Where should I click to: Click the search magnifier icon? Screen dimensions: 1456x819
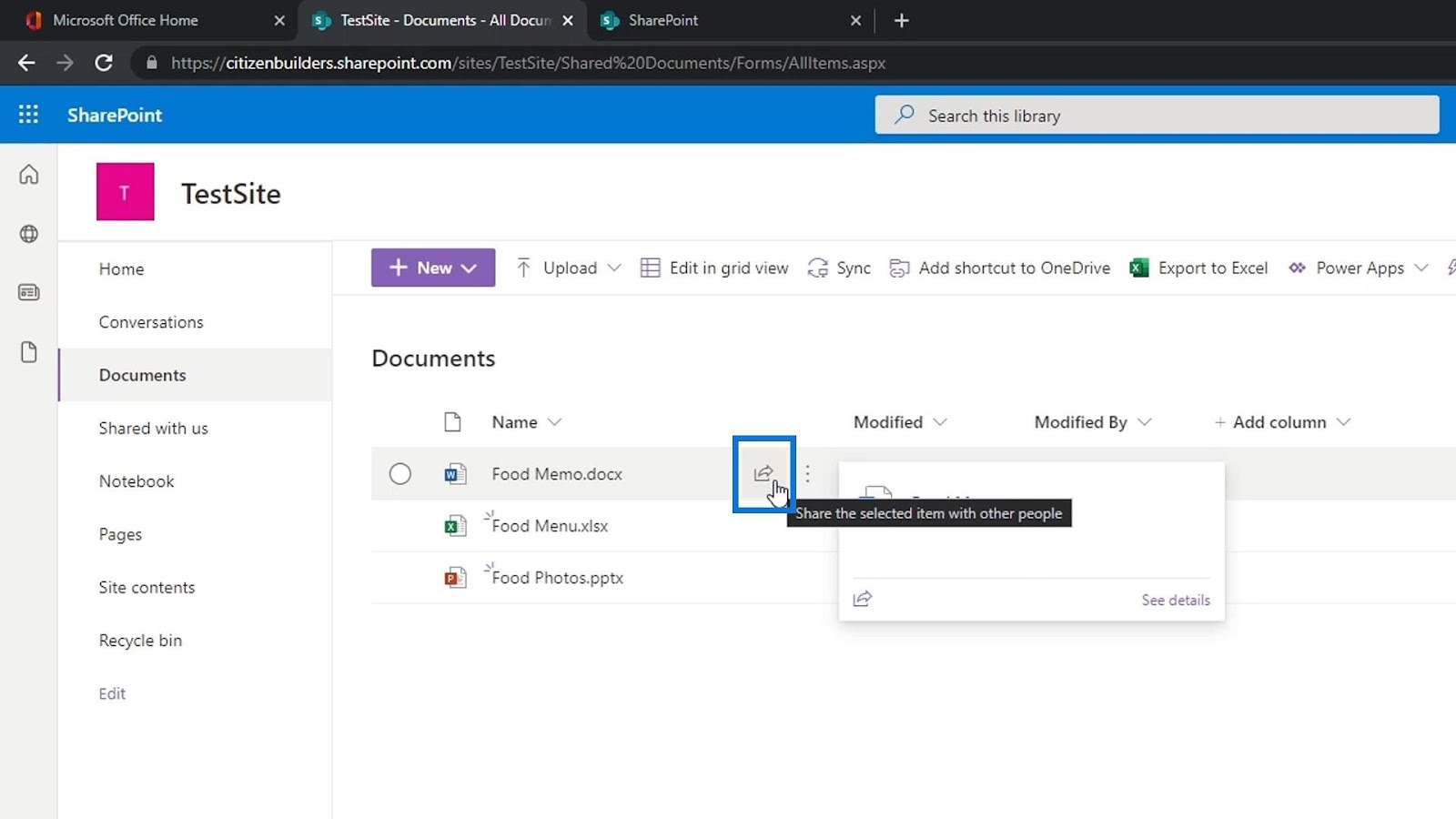coord(905,115)
